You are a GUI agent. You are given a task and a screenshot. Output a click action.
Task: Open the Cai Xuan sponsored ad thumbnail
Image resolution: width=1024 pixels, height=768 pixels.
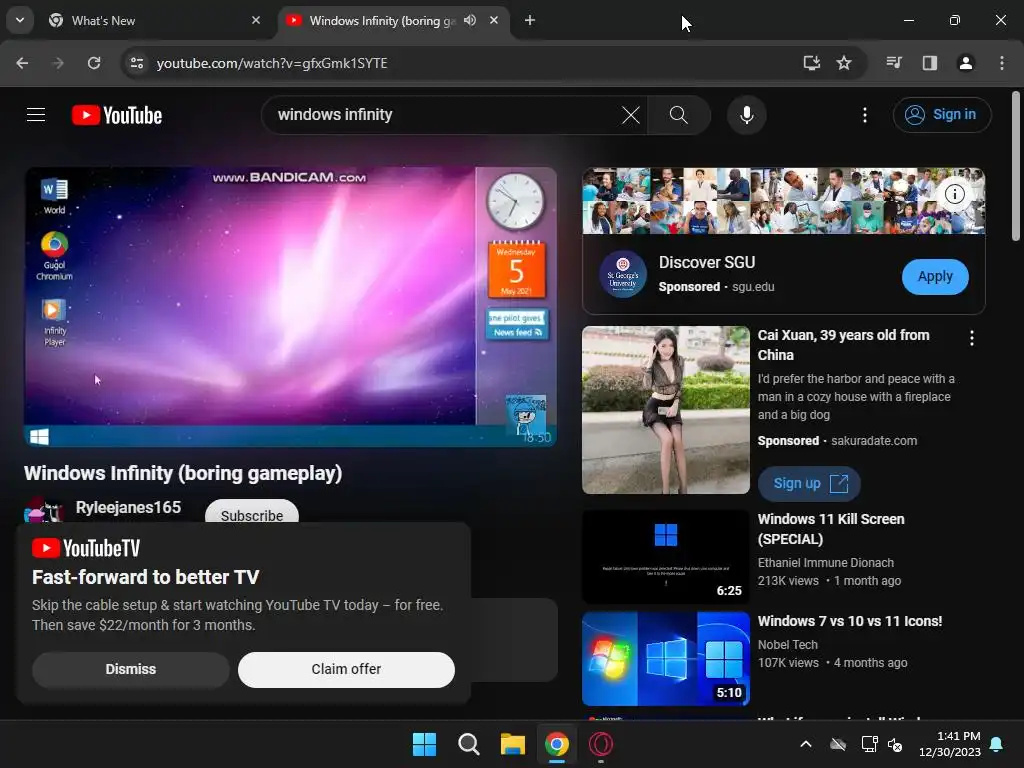click(x=665, y=409)
